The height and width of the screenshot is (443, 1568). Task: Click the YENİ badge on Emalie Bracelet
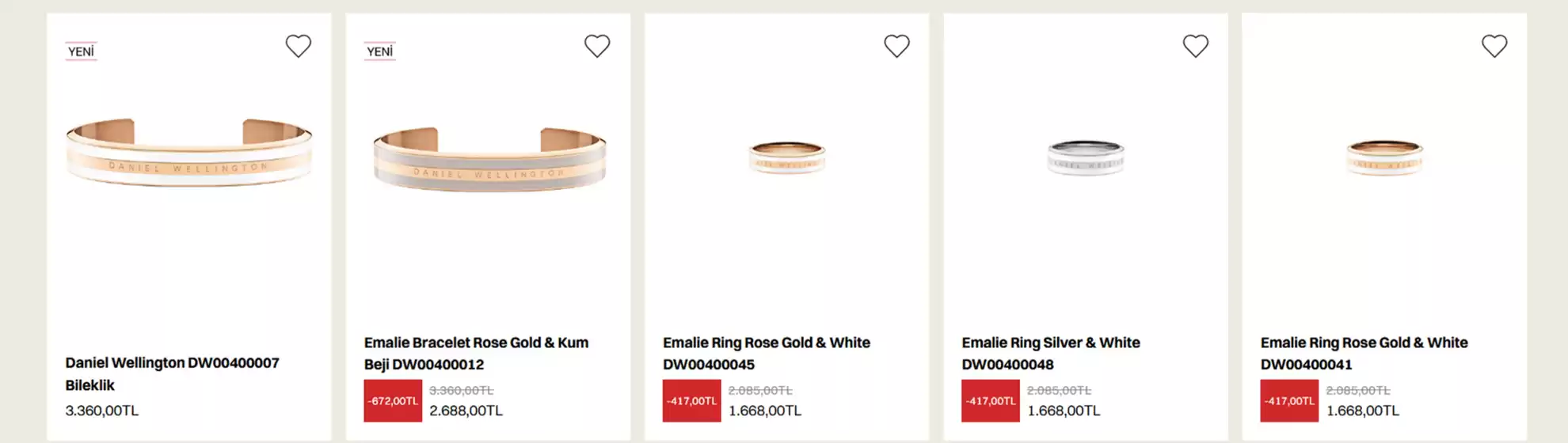tap(379, 51)
